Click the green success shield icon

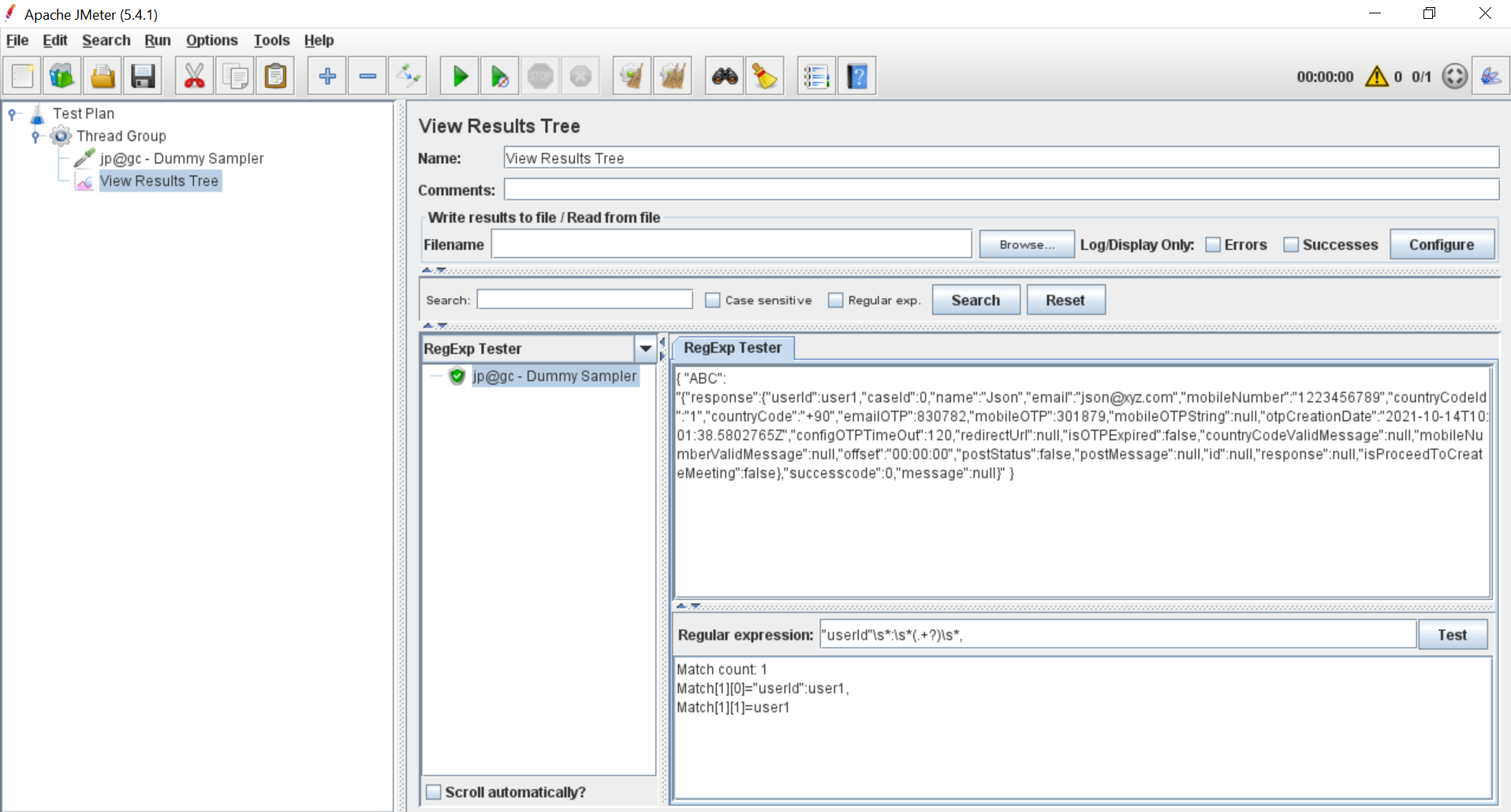click(x=457, y=376)
